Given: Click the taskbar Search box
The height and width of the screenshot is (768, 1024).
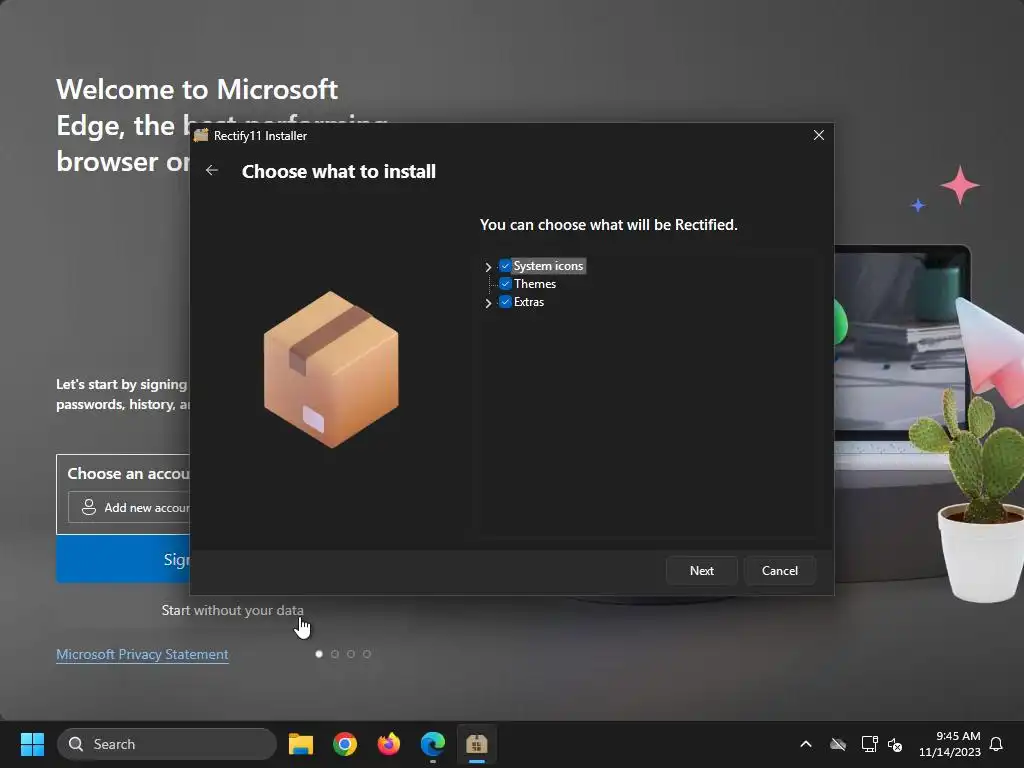Looking at the screenshot, I should click(x=167, y=744).
